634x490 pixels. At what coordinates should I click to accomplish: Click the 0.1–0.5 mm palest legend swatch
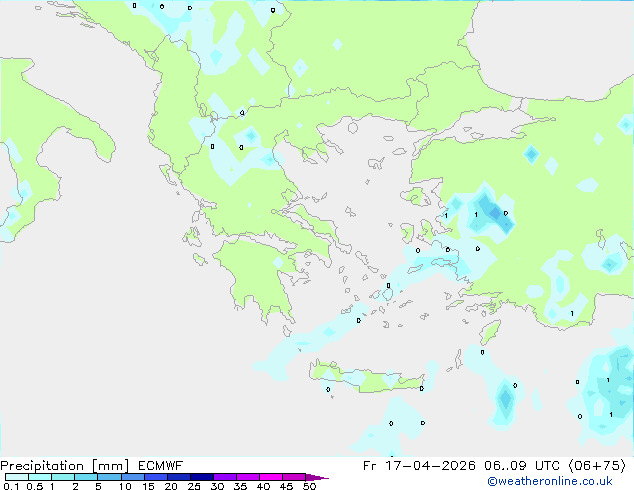click(17, 477)
